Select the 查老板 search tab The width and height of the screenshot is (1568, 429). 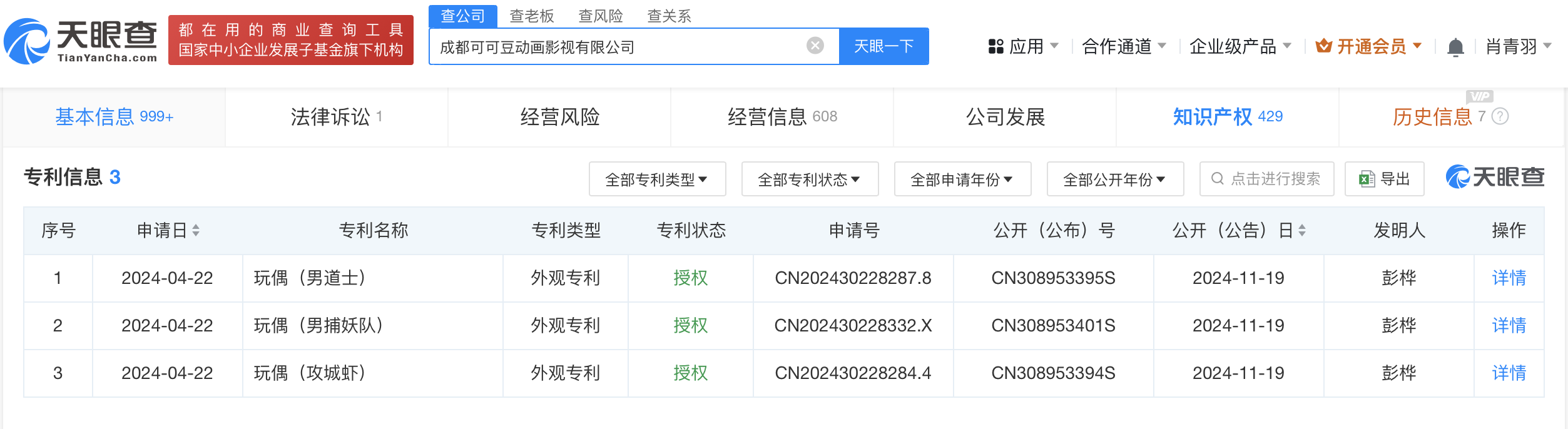(532, 16)
